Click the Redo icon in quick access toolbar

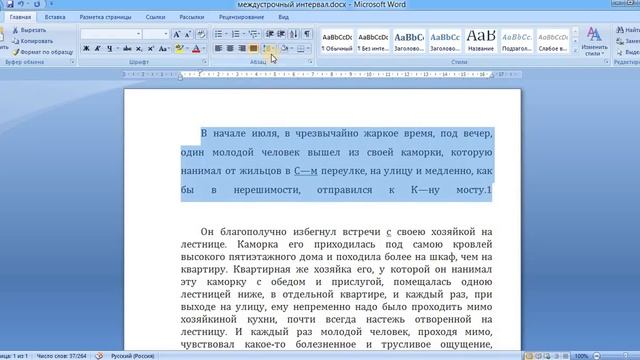37,4
